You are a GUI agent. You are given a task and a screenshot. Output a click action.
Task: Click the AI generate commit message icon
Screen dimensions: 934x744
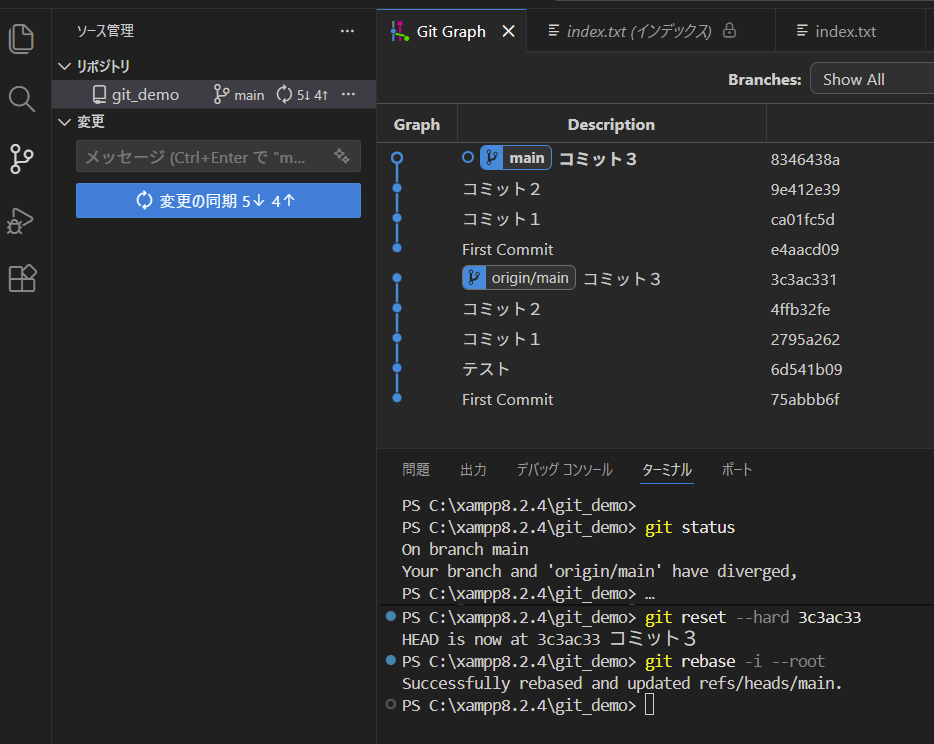pos(342,157)
